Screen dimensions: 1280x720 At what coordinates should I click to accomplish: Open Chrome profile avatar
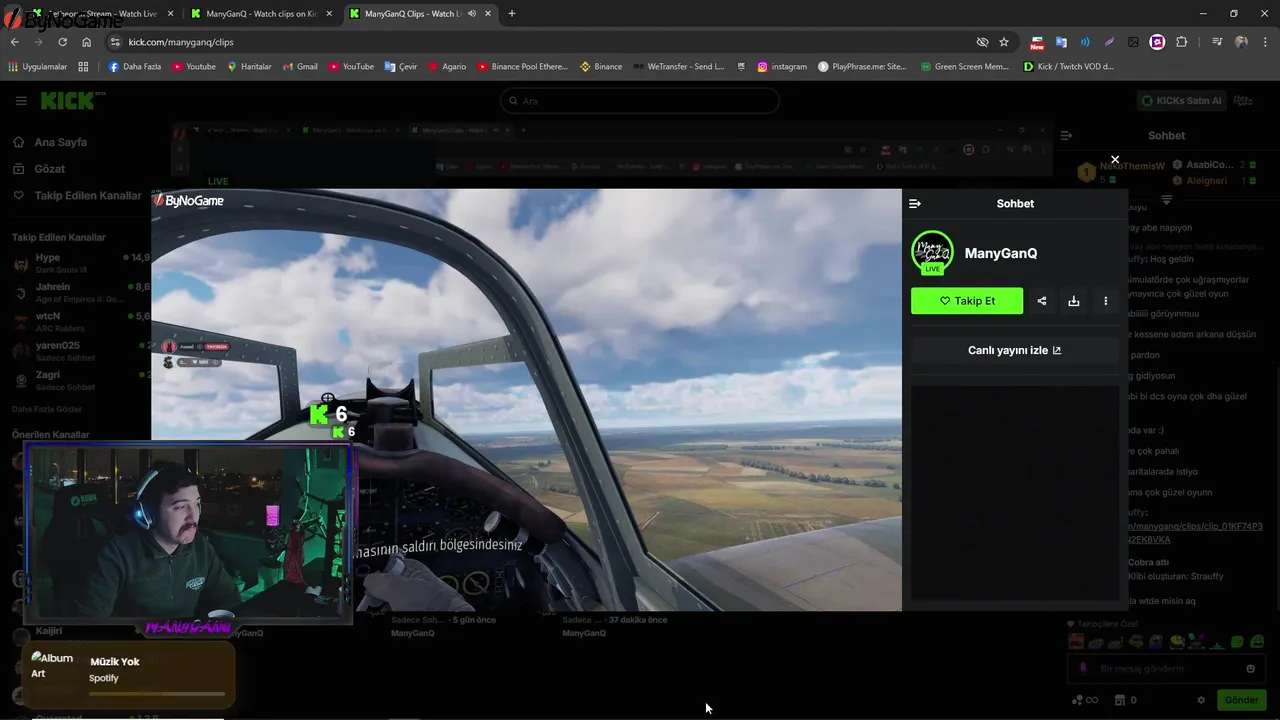[1241, 42]
